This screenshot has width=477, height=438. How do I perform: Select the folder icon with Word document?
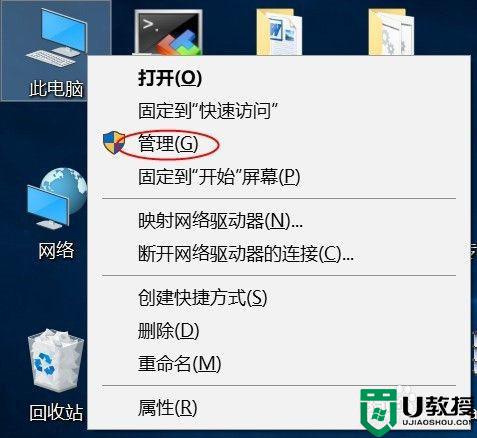279,32
